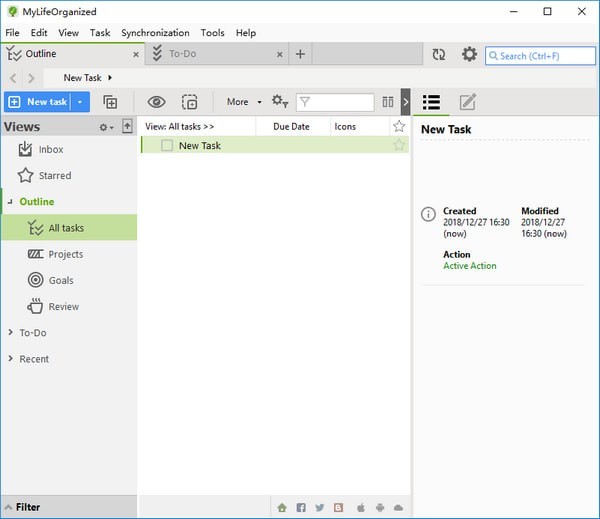Check the New Task checkbox

(167, 146)
